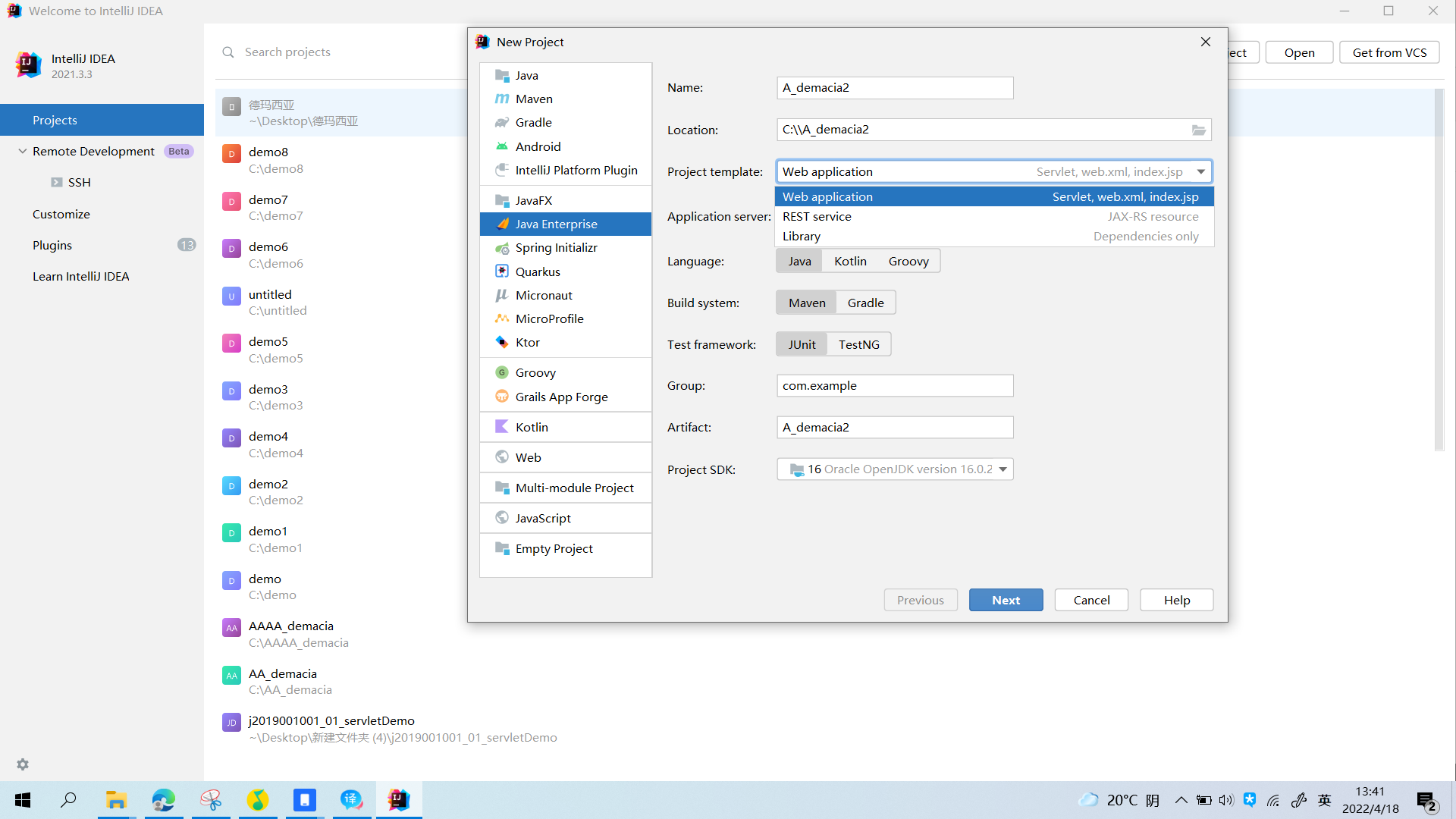Select Spring Initializr icon

501,247
